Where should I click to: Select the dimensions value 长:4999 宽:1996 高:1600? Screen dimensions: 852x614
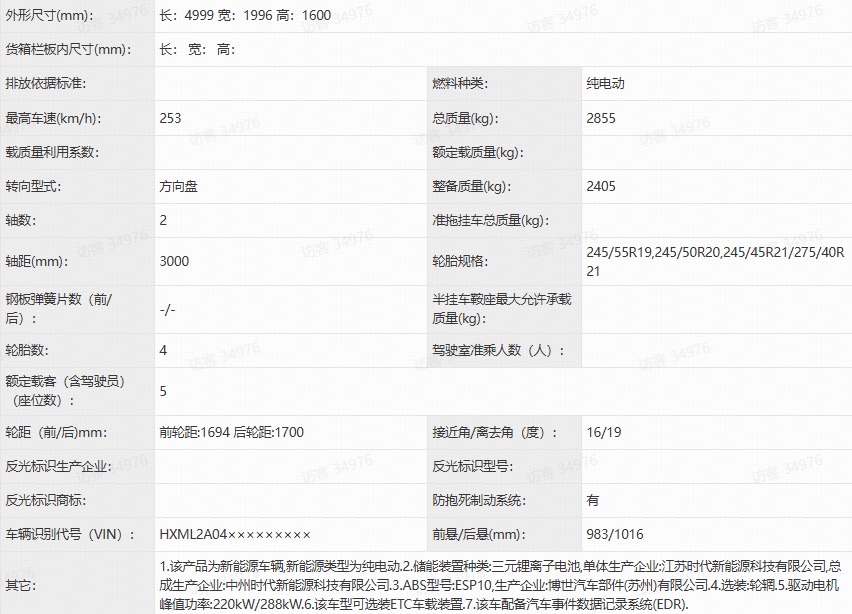pyautogui.click(x=245, y=15)
